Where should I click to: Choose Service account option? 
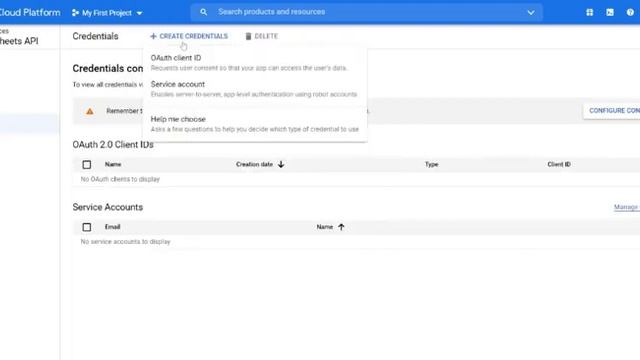[255, 89]
